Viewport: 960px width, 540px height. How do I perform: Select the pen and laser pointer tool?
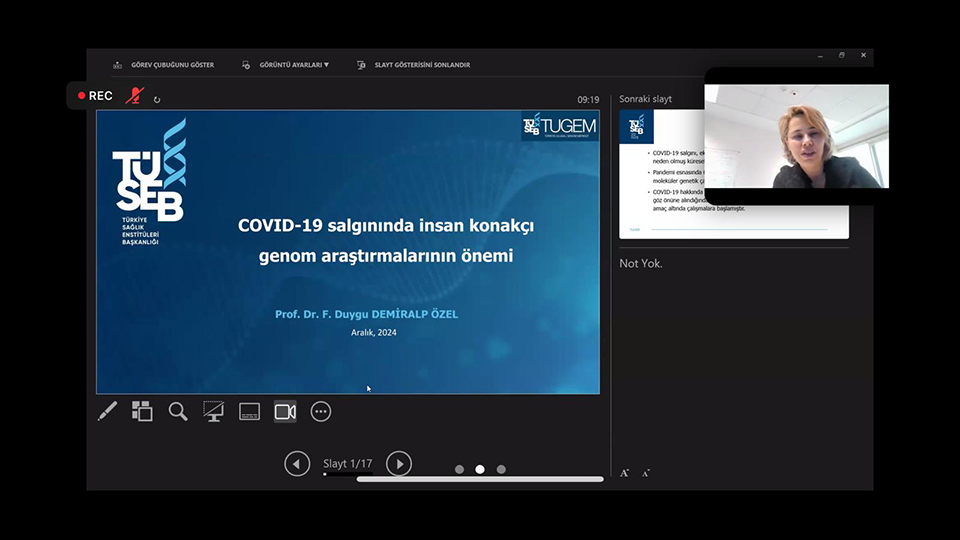pos(107,411)
